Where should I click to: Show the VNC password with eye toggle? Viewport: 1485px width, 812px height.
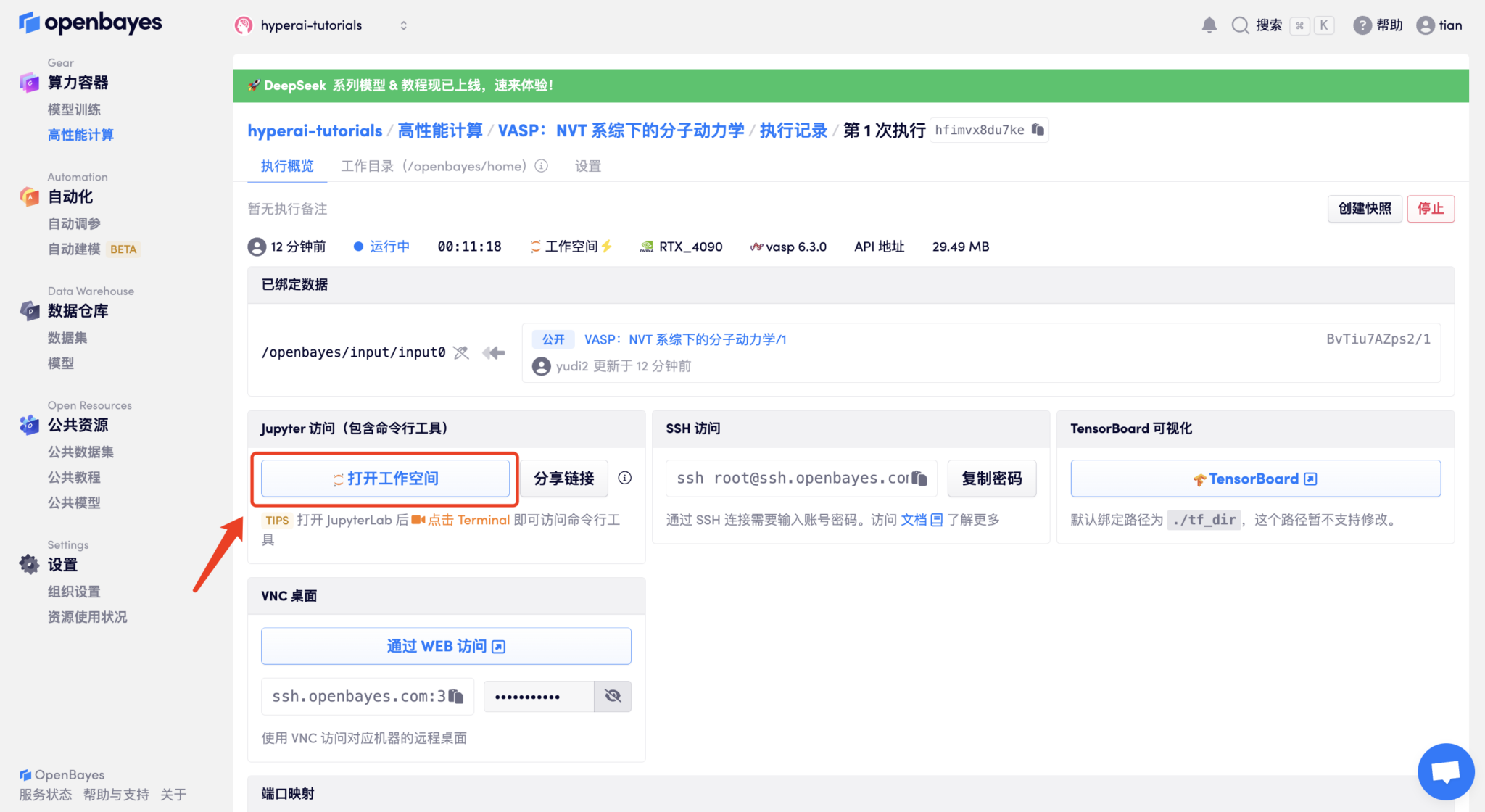[x=613, y=696]
